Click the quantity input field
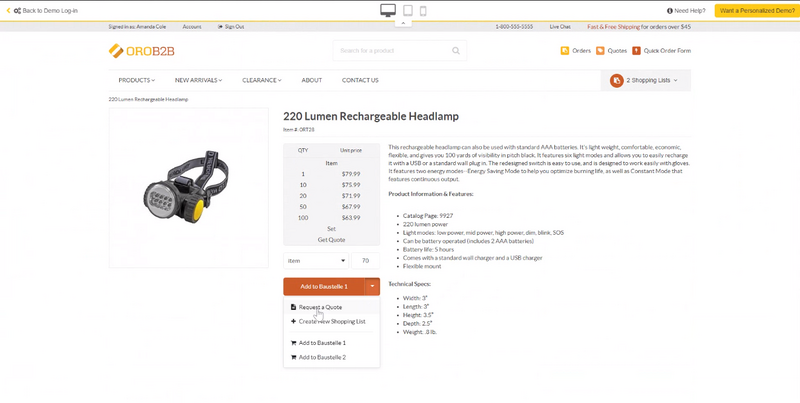Viewport: 800px width, 403px height. pyautogui.click(x=365, y=260)
